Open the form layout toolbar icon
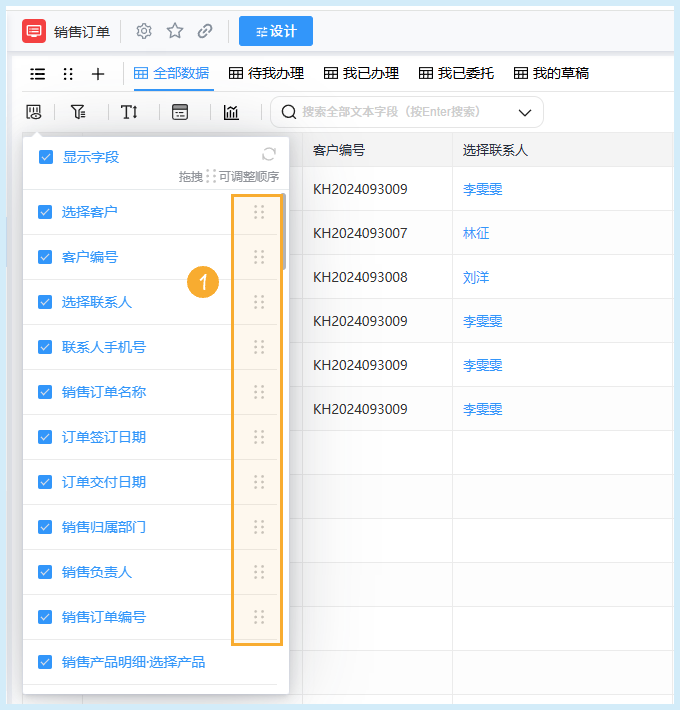The height and width of the screenshot is (710, 680). tap(180, 112)
